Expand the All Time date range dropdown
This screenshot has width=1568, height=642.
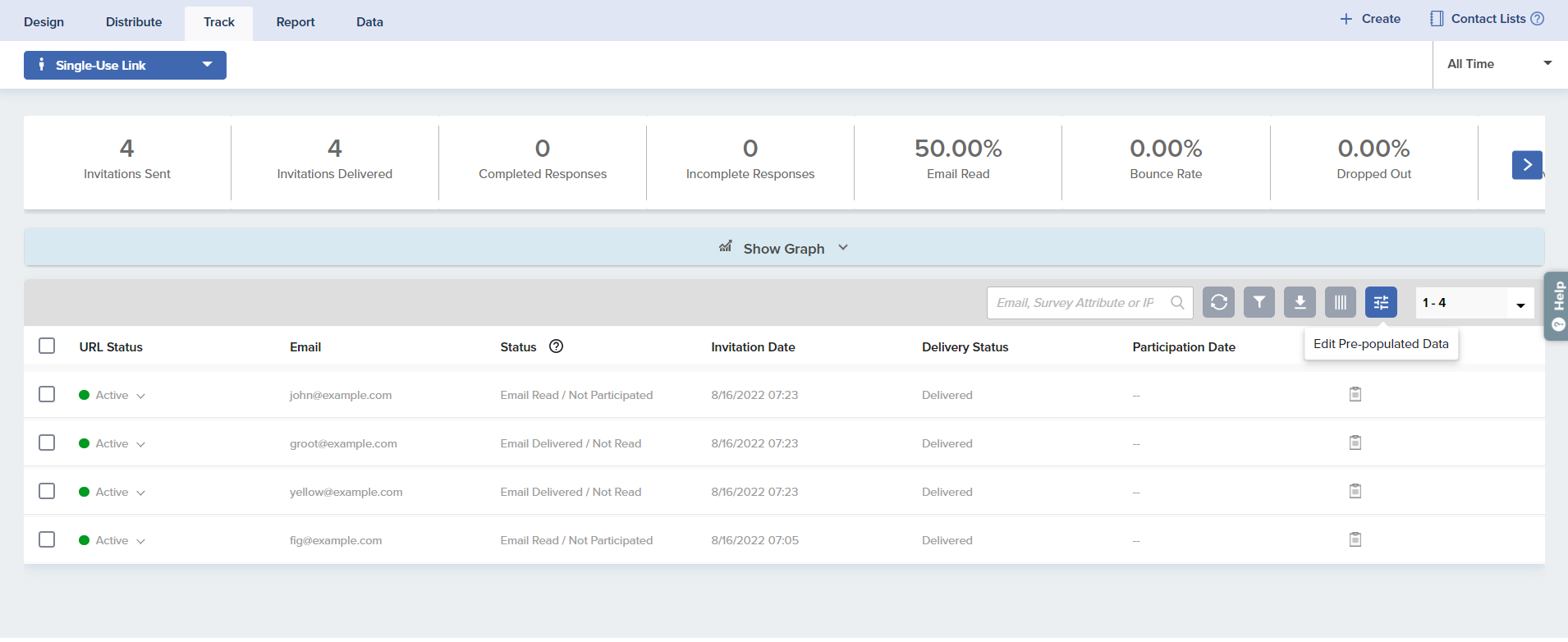1498,64
